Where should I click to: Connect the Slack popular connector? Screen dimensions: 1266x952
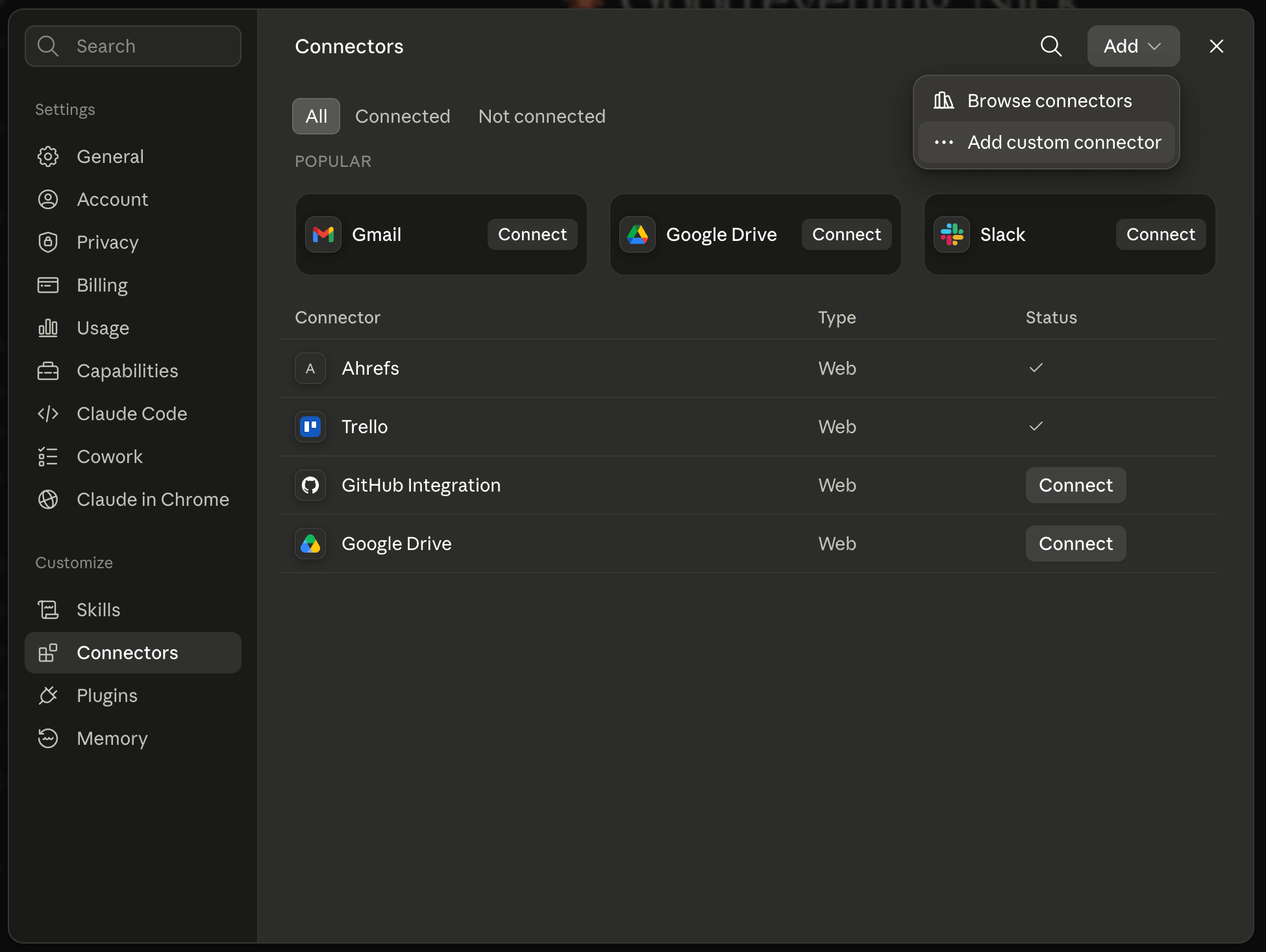pos(1161,234)
